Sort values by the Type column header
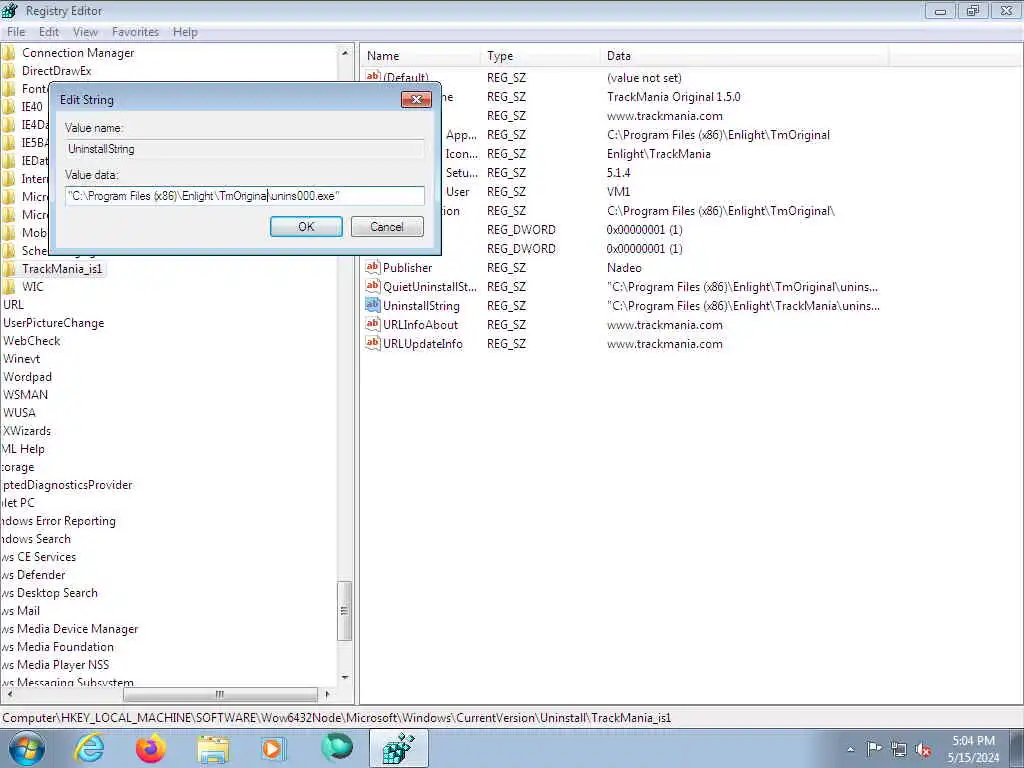Screen dimensions: 1024x768 pos(541,56)
